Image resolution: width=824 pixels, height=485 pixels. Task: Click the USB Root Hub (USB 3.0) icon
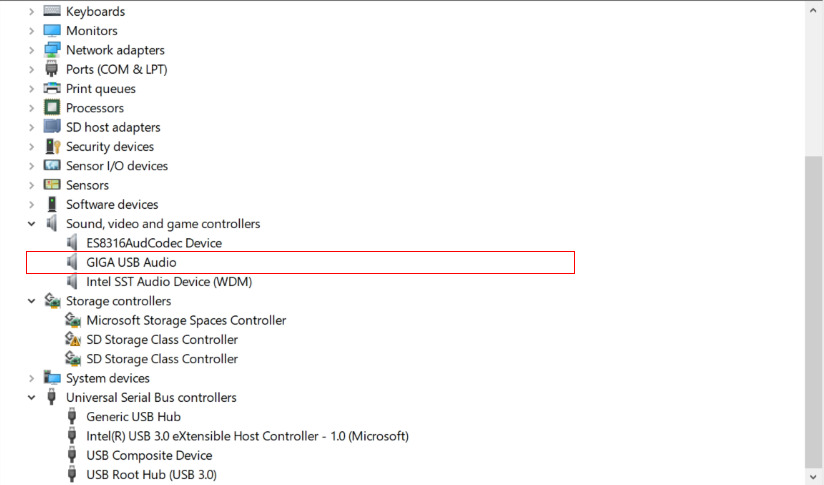click(72, 475)
